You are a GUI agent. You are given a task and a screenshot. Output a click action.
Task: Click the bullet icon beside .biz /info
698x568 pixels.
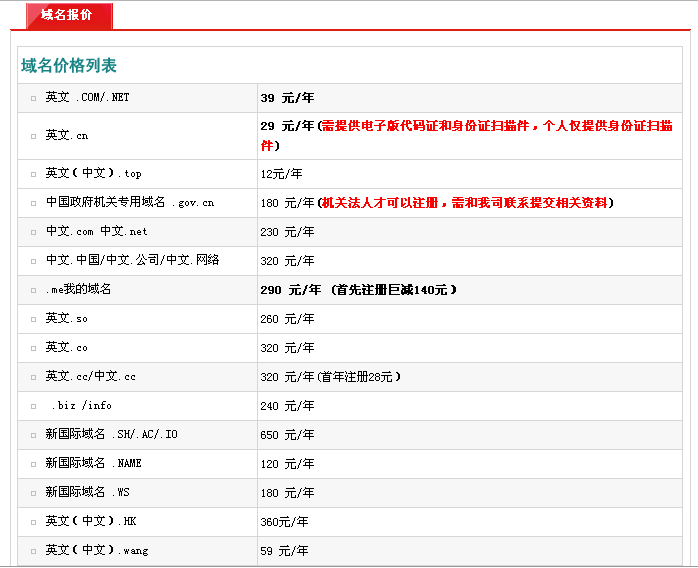tap(33, 406)
